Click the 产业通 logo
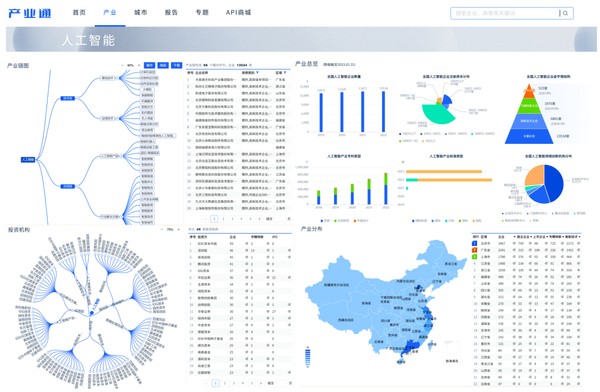 coord(29,13)
